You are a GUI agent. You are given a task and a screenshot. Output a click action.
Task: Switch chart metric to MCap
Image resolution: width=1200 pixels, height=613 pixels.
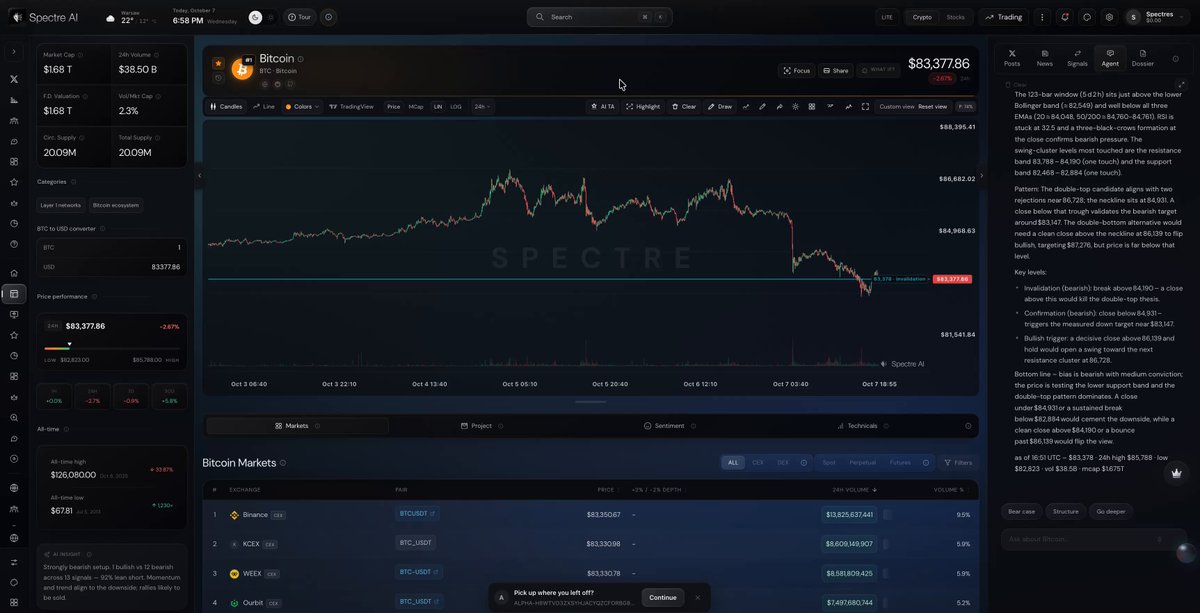tap(416, 106)
